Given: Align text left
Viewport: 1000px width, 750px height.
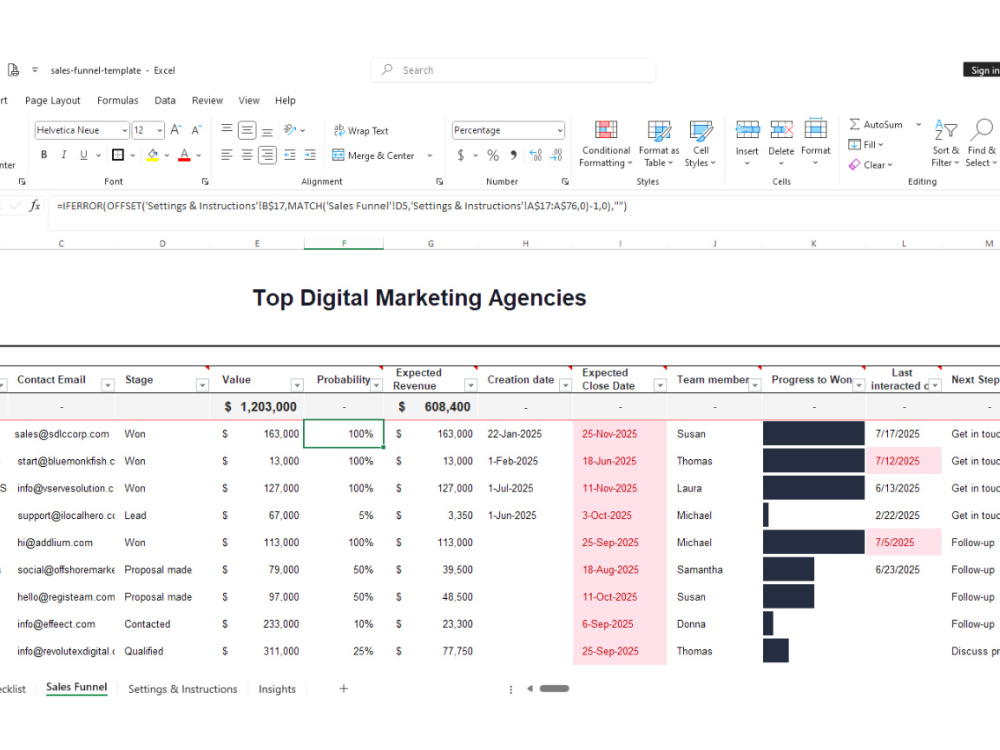Looking at the screenshot, I should tap(226, 155).
